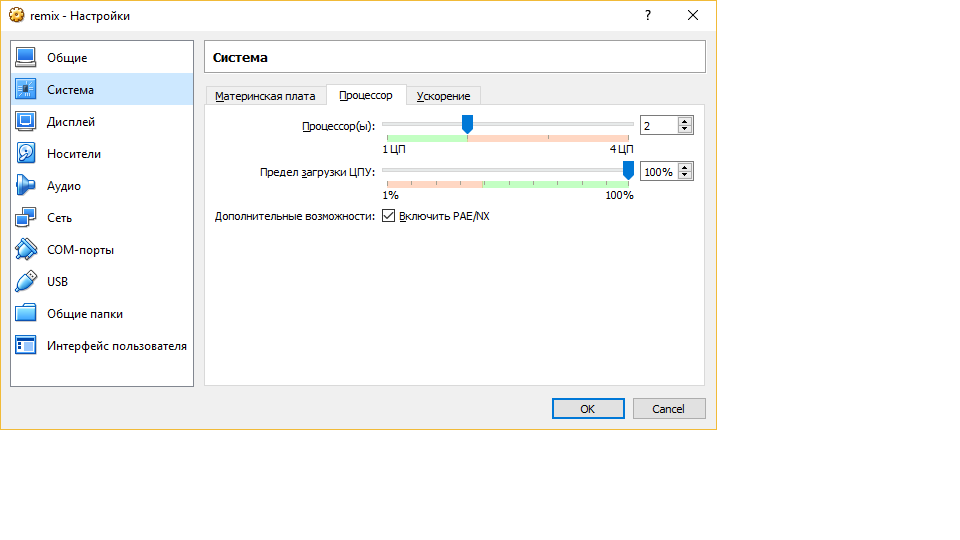The height and width of the screenshot is (540, 960).
Task: Open the USB settings icon
Action: 26,282
